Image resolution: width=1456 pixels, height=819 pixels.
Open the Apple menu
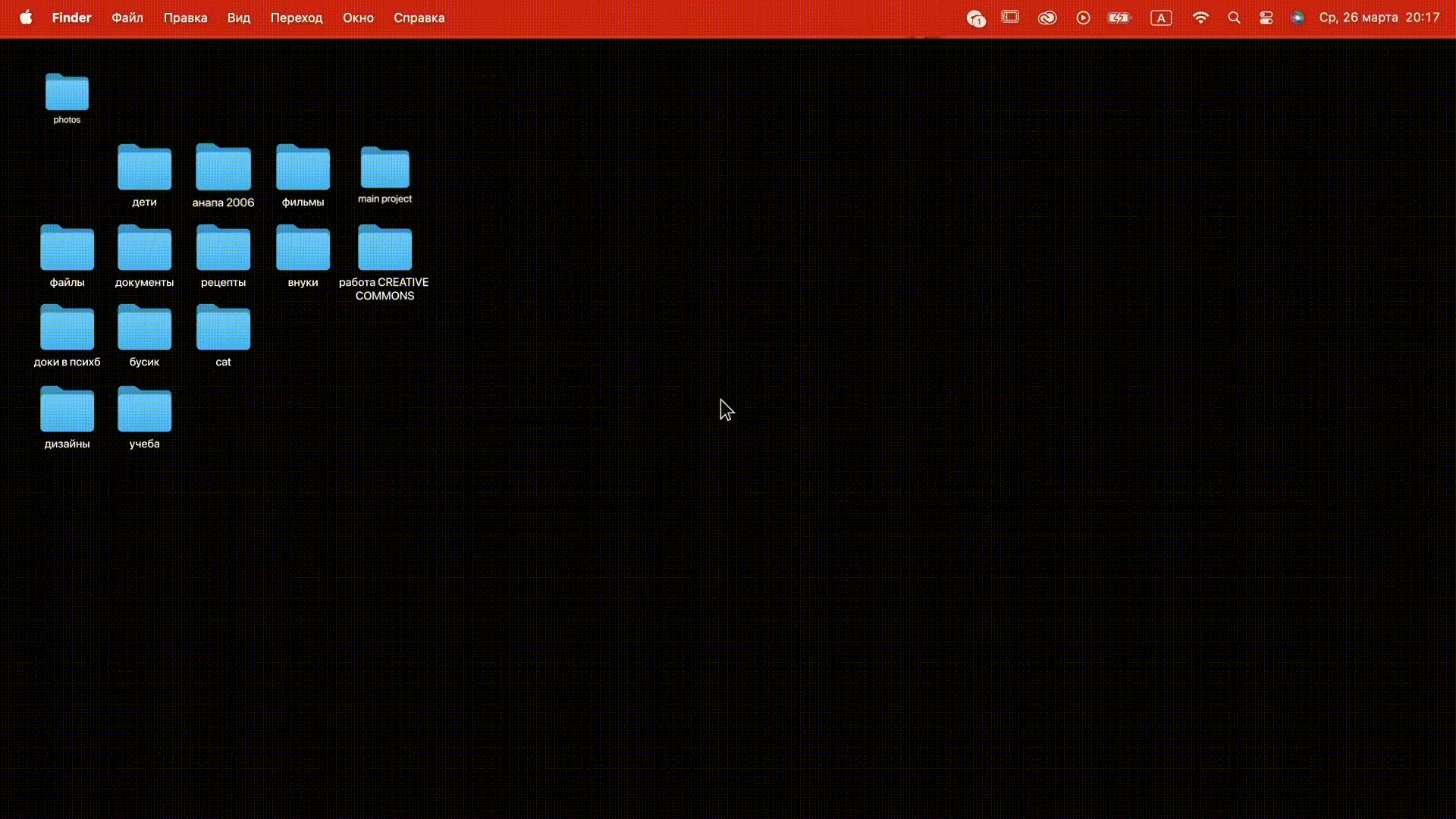(x=26, y=17)
